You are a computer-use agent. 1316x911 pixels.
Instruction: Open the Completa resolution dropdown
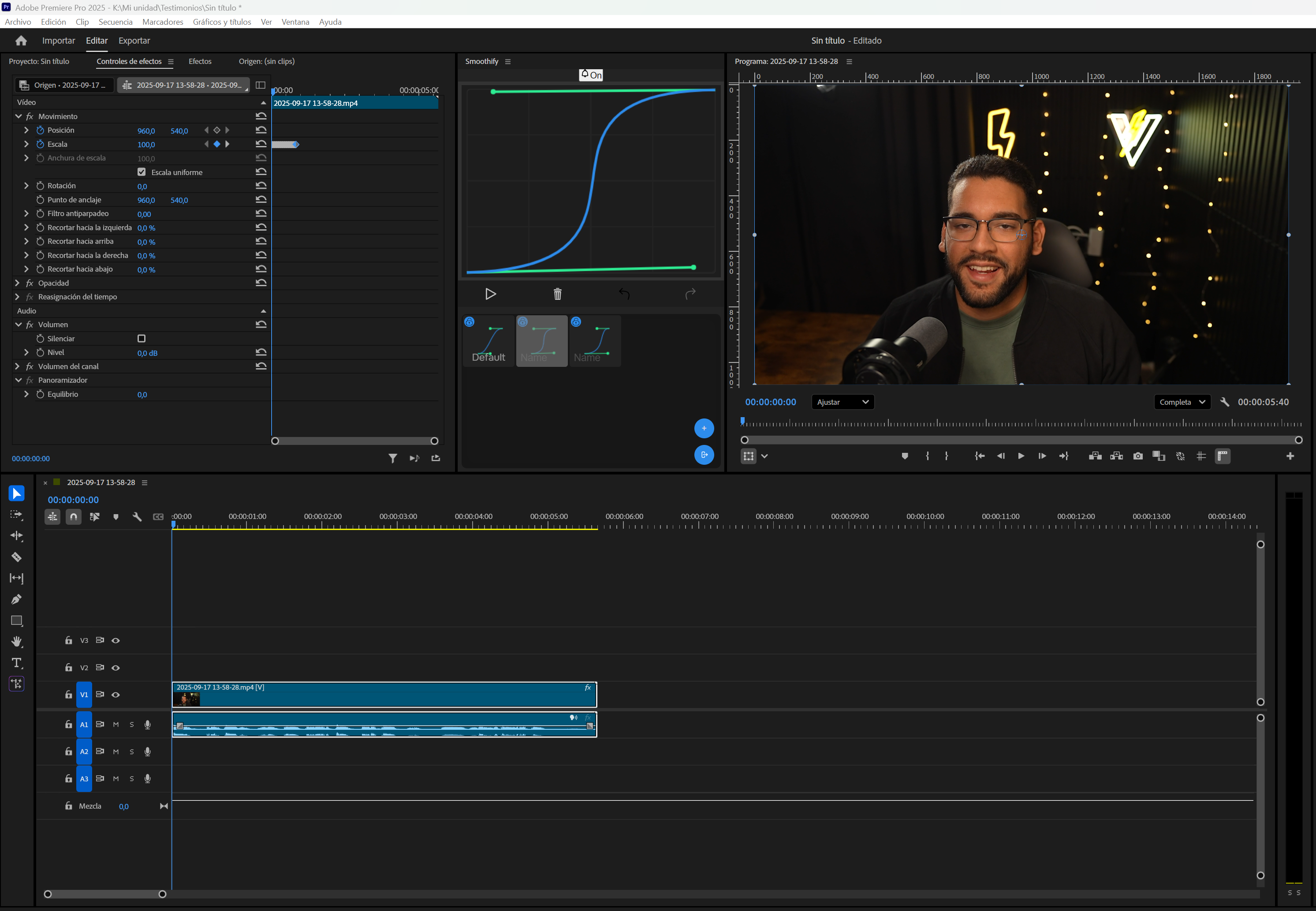coord(1182,402)
